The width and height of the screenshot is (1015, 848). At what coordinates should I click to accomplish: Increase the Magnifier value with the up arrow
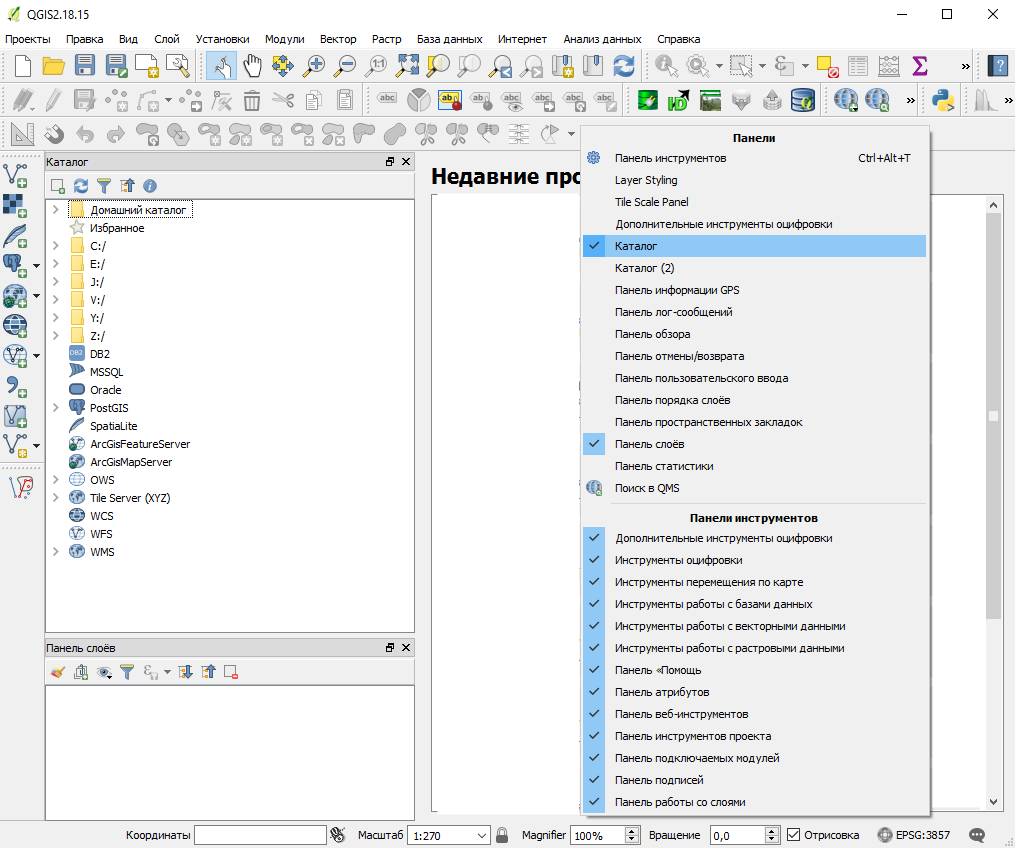[632, 831]
